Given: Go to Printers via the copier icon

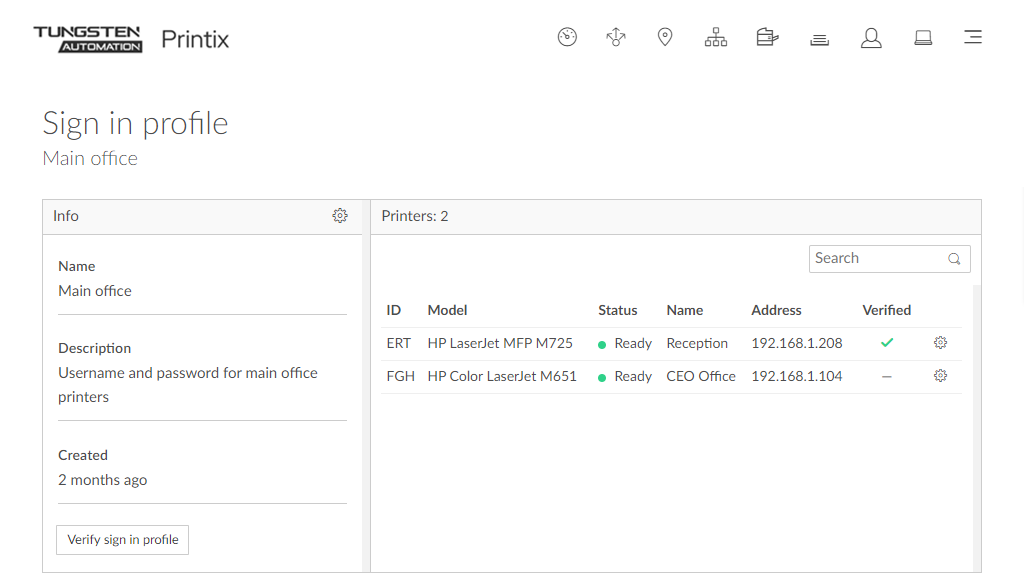Looking at the screenshot, I should 767,38.
